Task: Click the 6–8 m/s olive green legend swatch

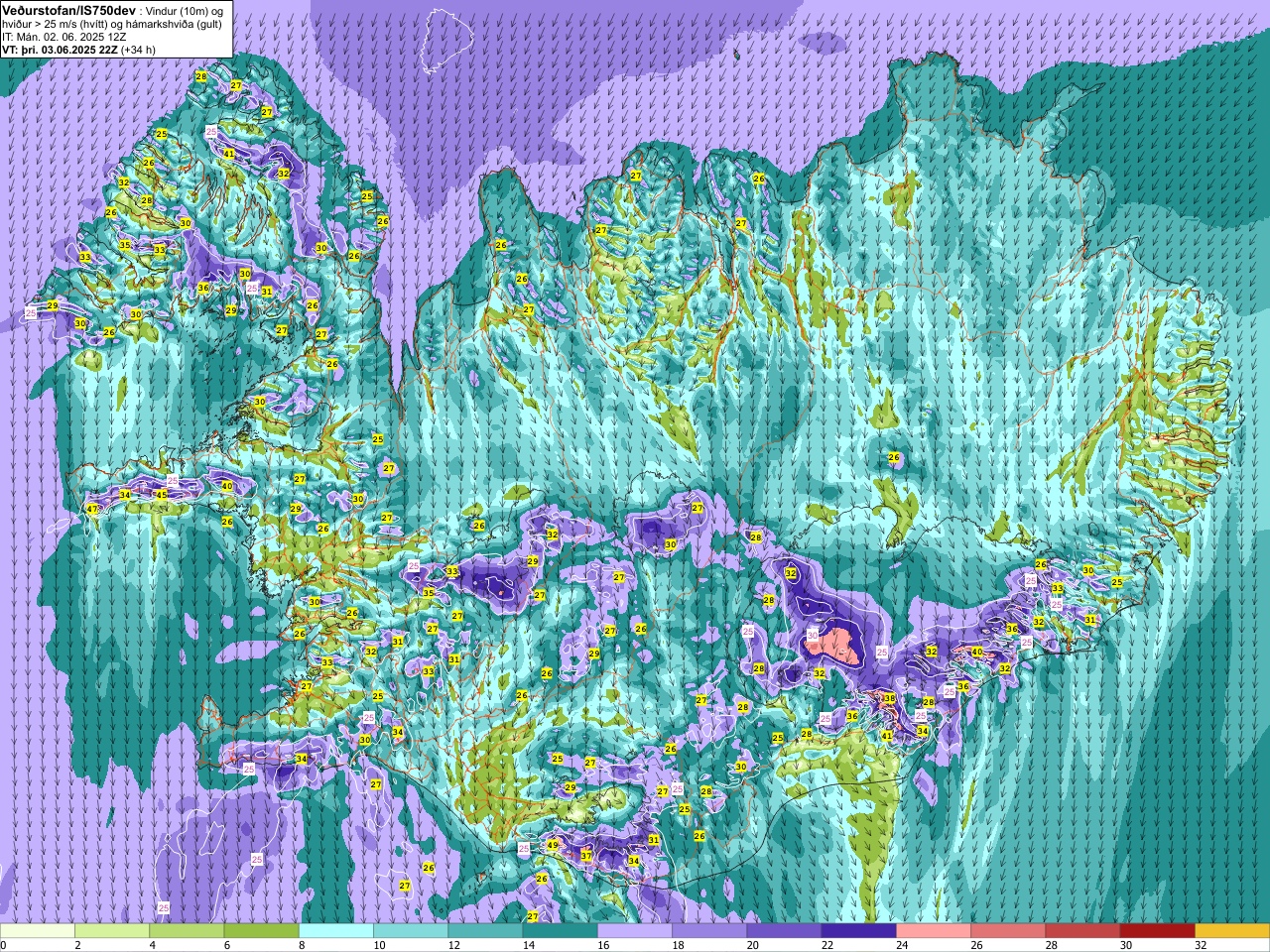Action: pyautogui.click(x=261, y=931)
